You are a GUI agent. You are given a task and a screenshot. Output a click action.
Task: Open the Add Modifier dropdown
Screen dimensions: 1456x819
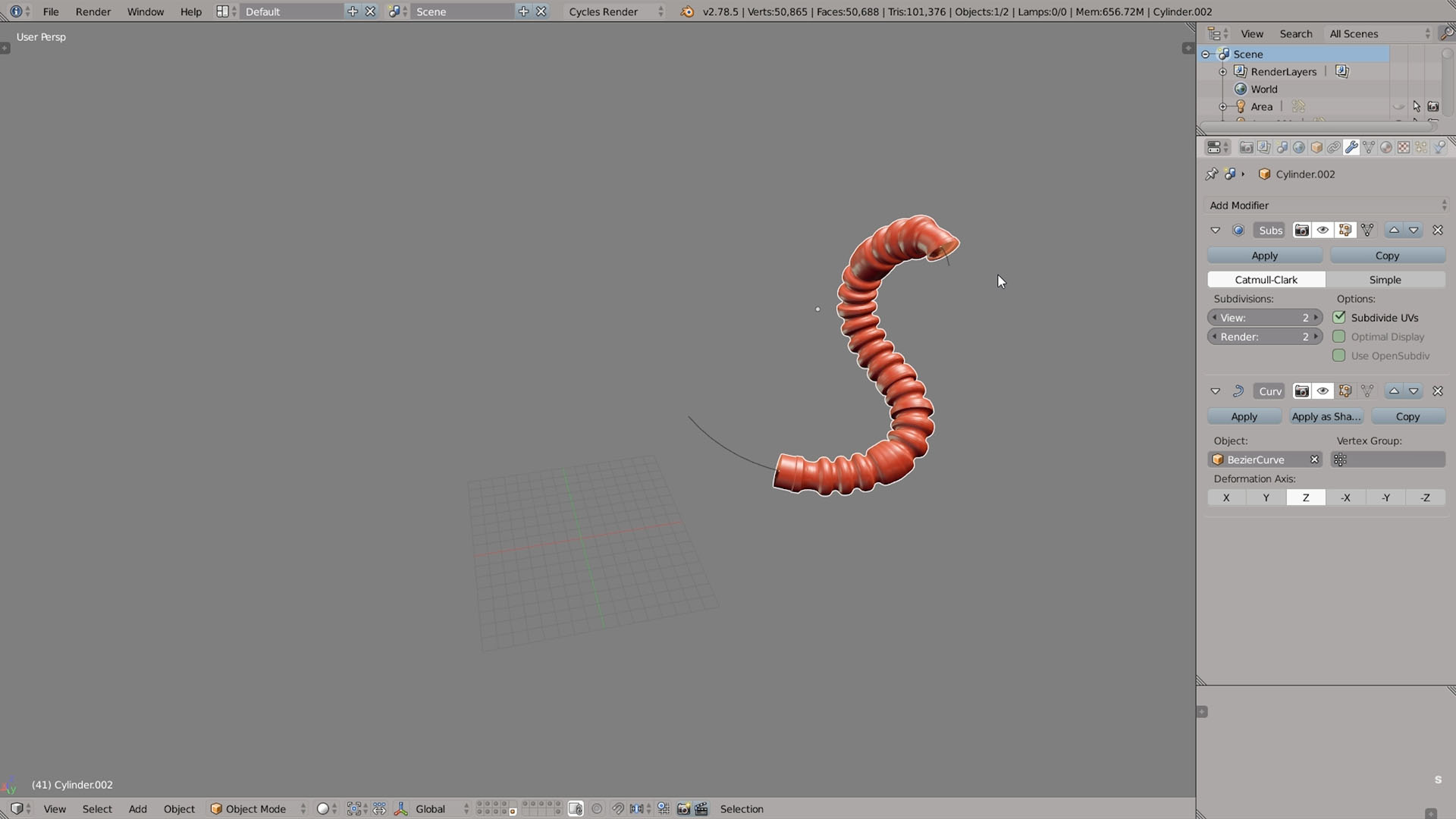click(1327, 206)
